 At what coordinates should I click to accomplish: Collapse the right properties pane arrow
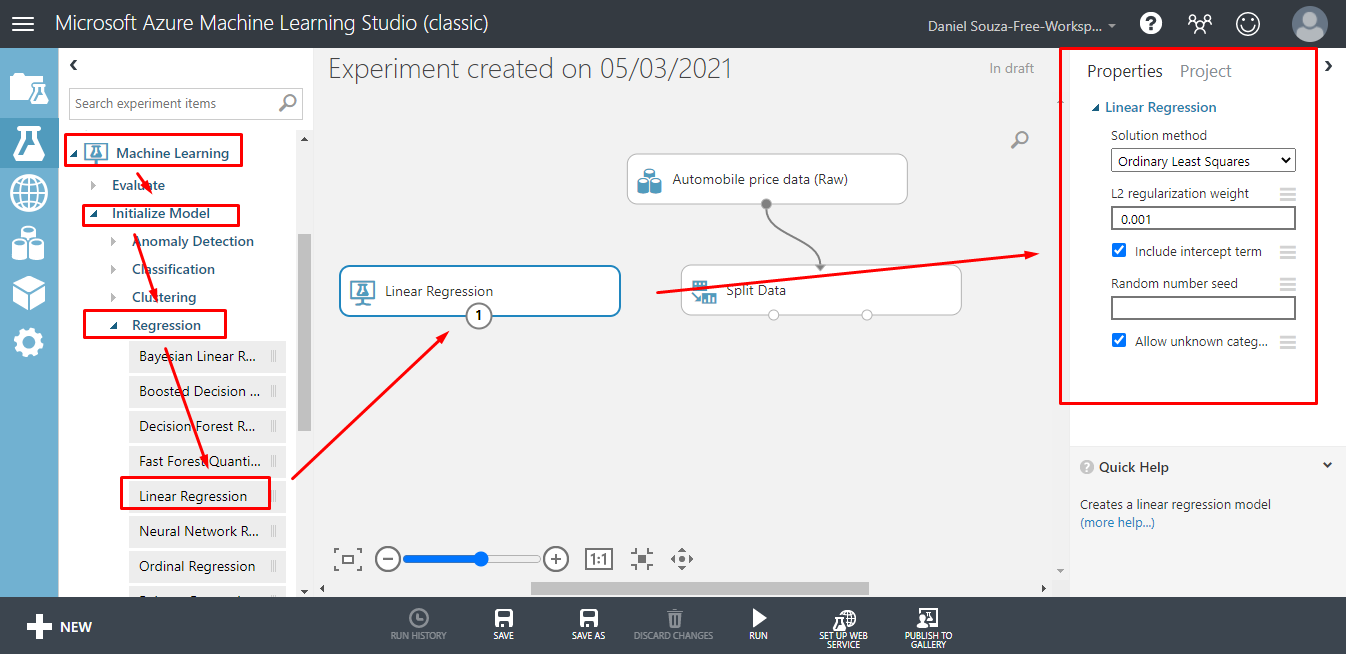1328,66
